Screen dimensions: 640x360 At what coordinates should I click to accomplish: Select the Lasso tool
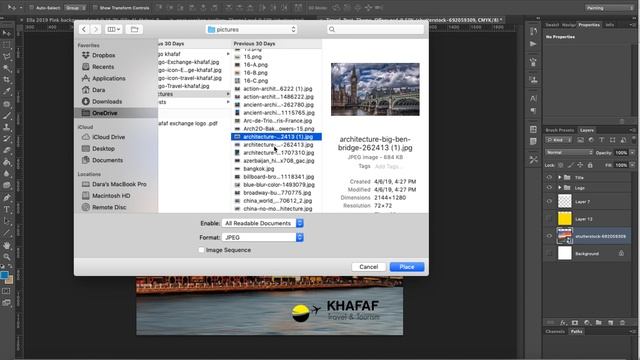click(7, 56)
